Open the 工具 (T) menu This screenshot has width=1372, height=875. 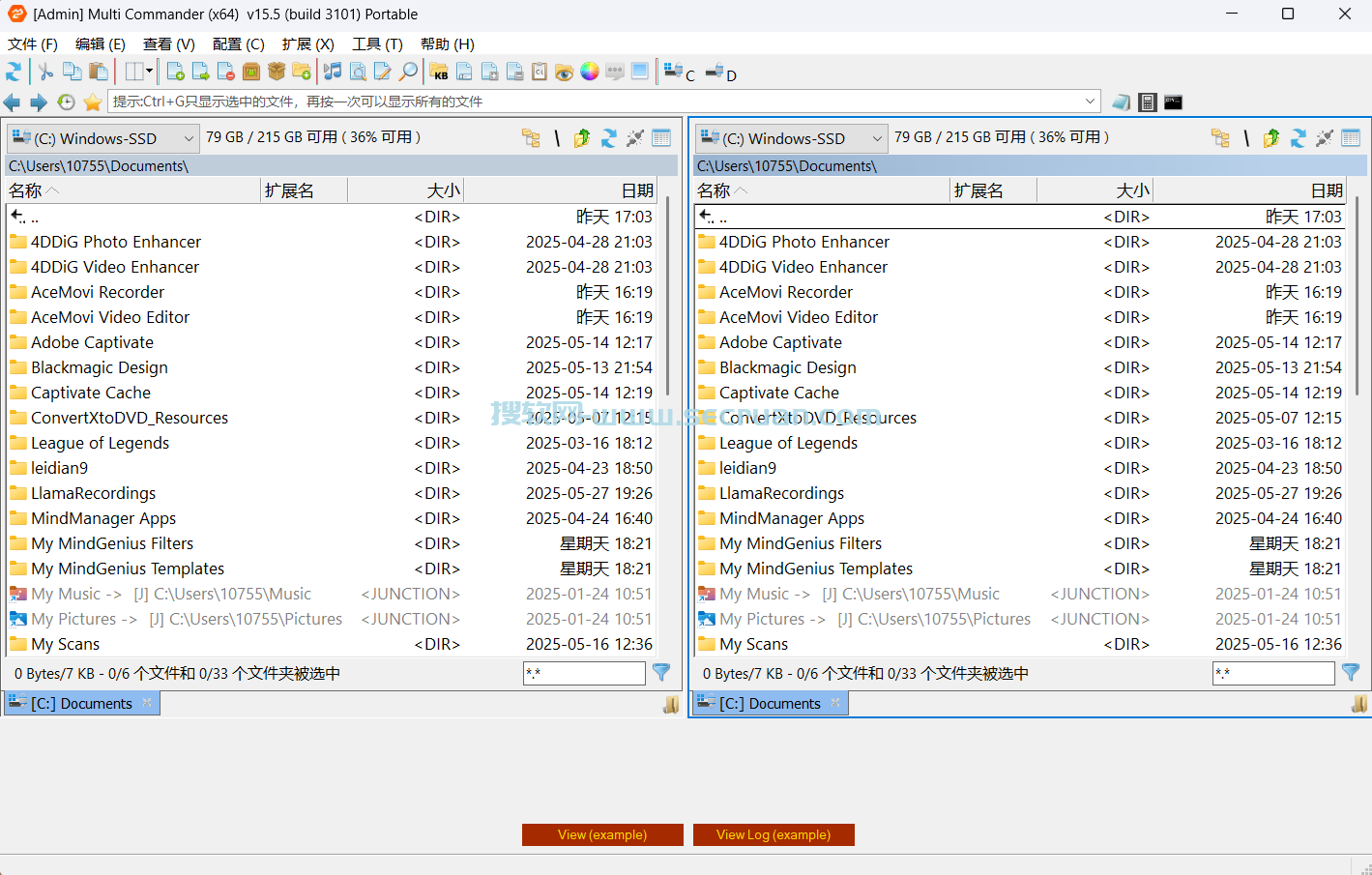[377, 44]
